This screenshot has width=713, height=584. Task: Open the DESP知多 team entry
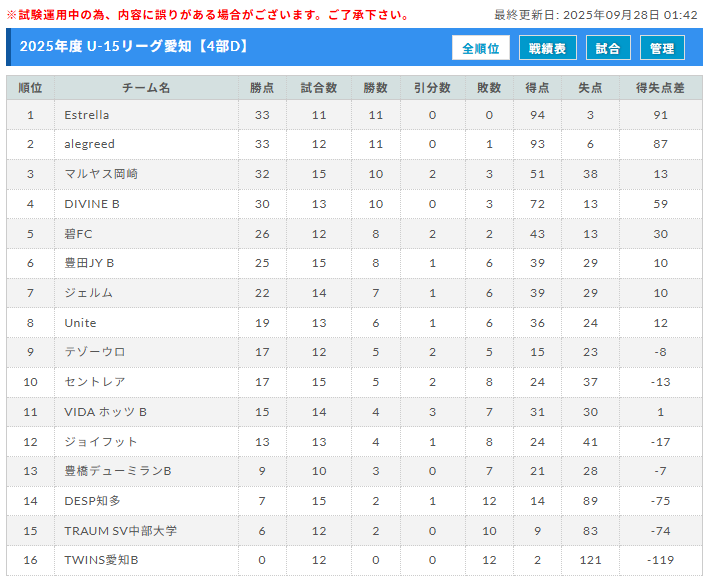coord(92,501)
